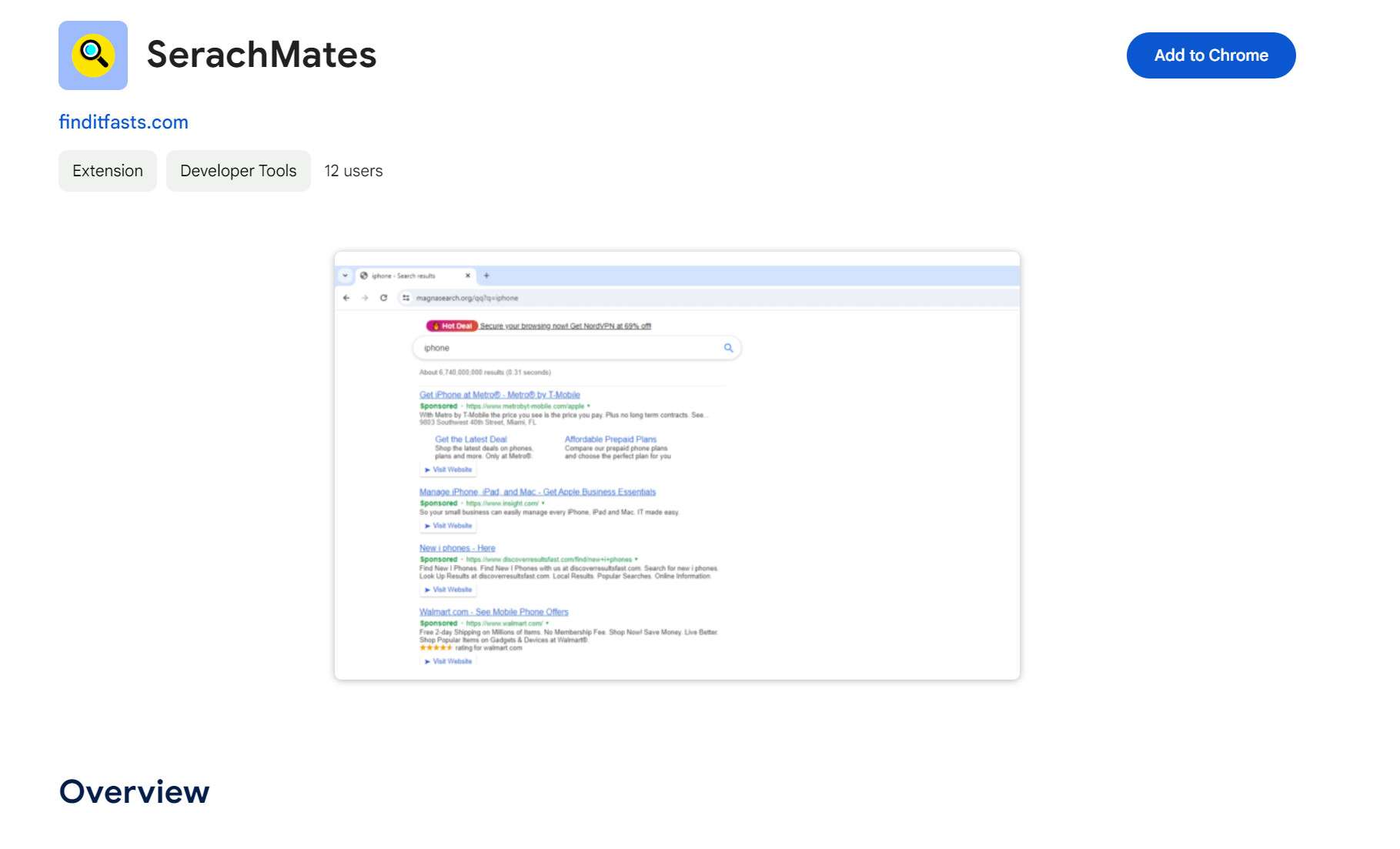Click the browser back arrow in the screenshot
Image resolution: width=1400 pixels, height=849 pixels.
[346, 298]
